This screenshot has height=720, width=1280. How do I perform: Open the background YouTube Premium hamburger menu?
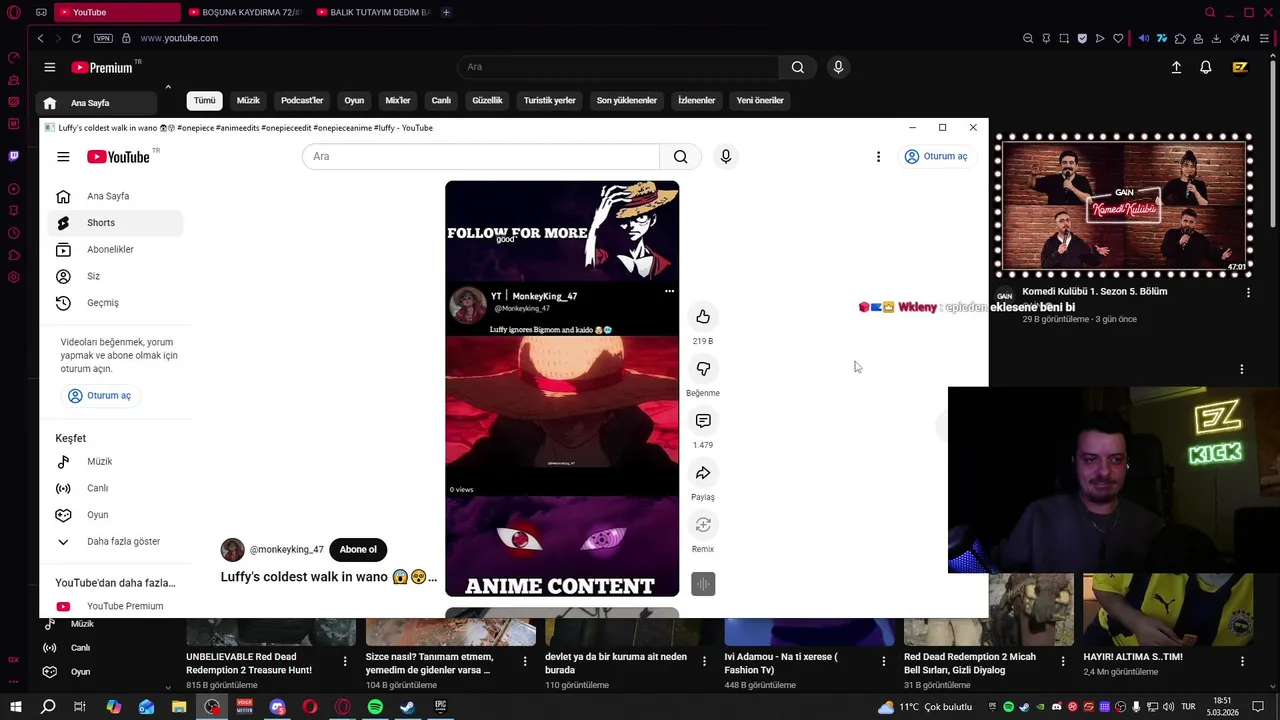click(49, 67)
